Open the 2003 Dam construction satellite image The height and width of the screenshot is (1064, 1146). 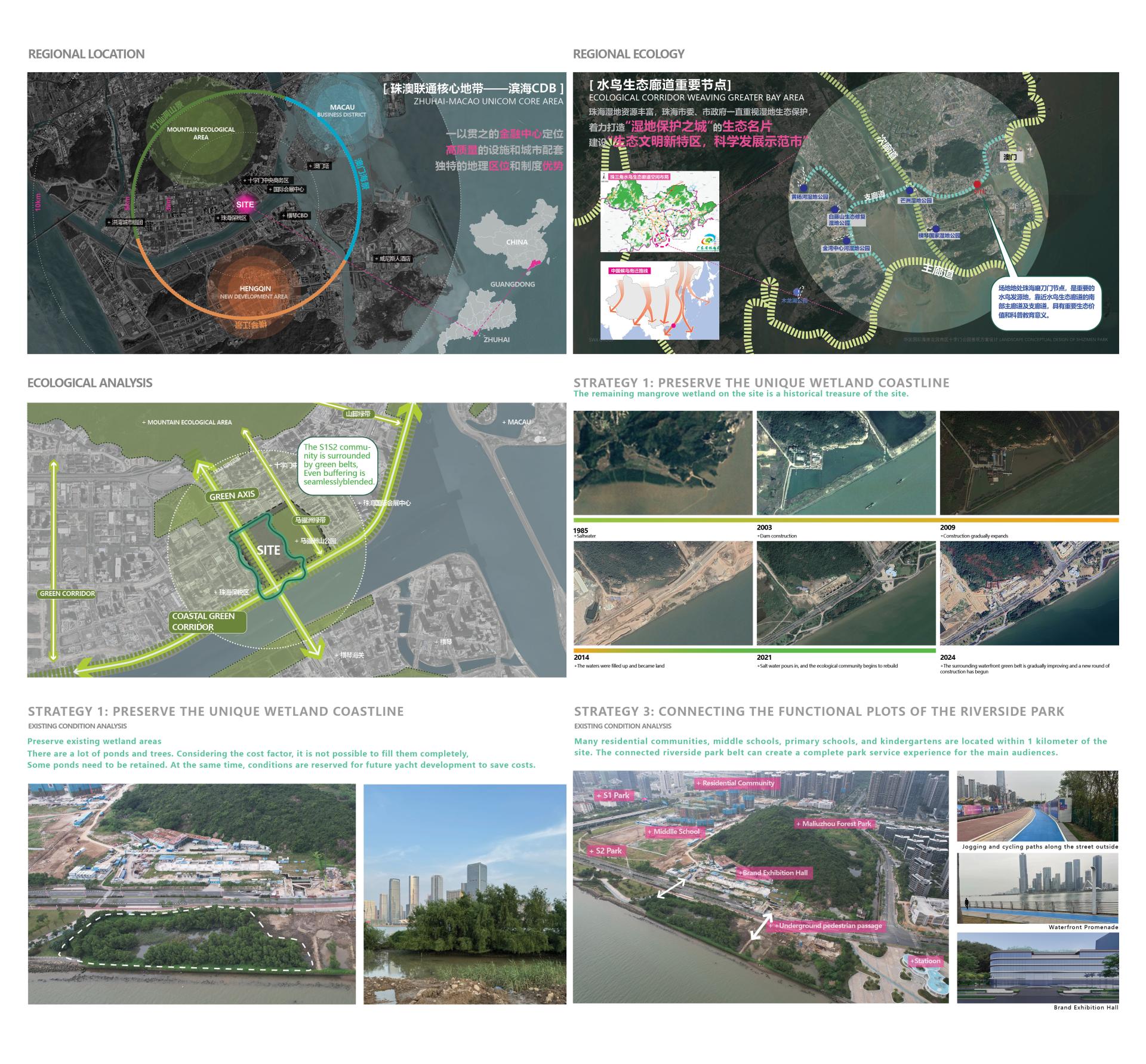(x=846, y=463)
